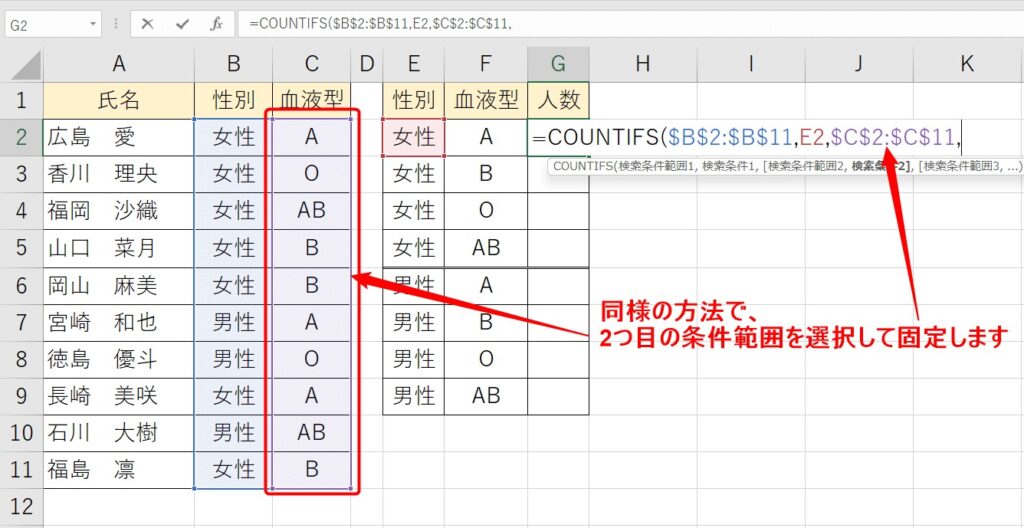This screenshot has width=1024, height=528.
Task: Cancel the formula entry with the X icon
Action: click(x=148, y=23)
